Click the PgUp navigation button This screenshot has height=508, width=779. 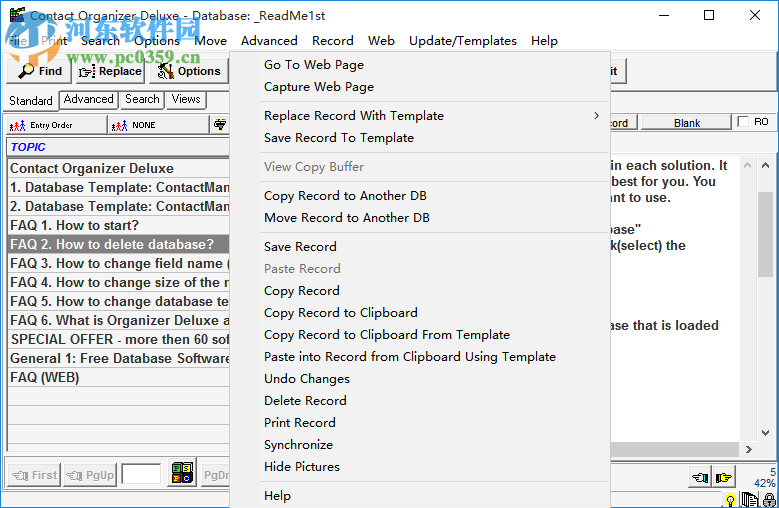pos(90,475)
